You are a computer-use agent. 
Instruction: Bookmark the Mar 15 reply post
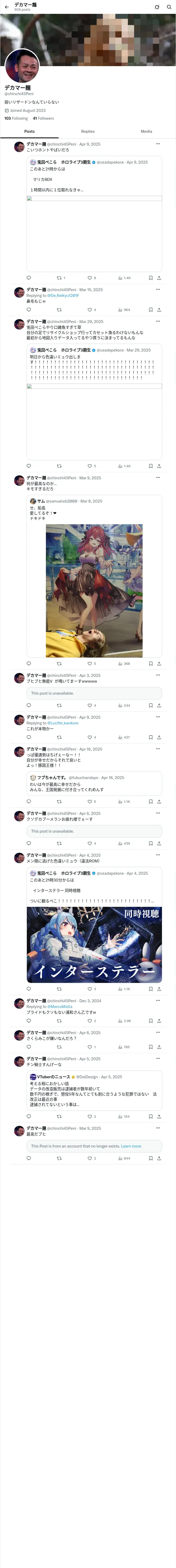coord(150,310)
